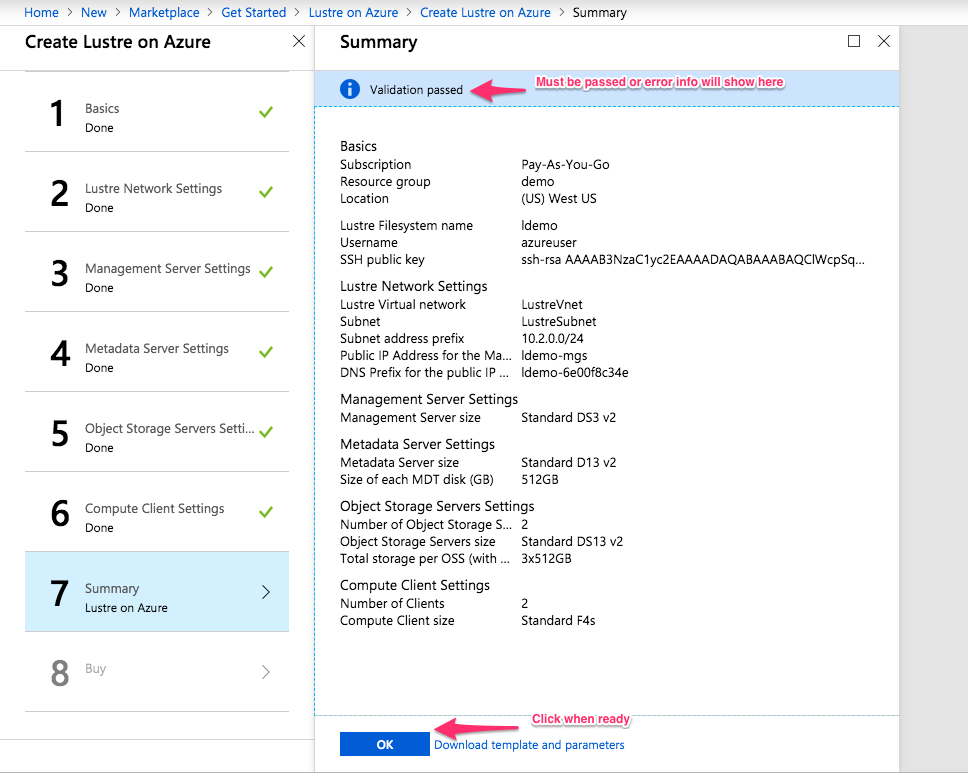Click the chevron on the Summary step
Image resolution: width=968 pixels, height=773 pixels.
[266, 591]
